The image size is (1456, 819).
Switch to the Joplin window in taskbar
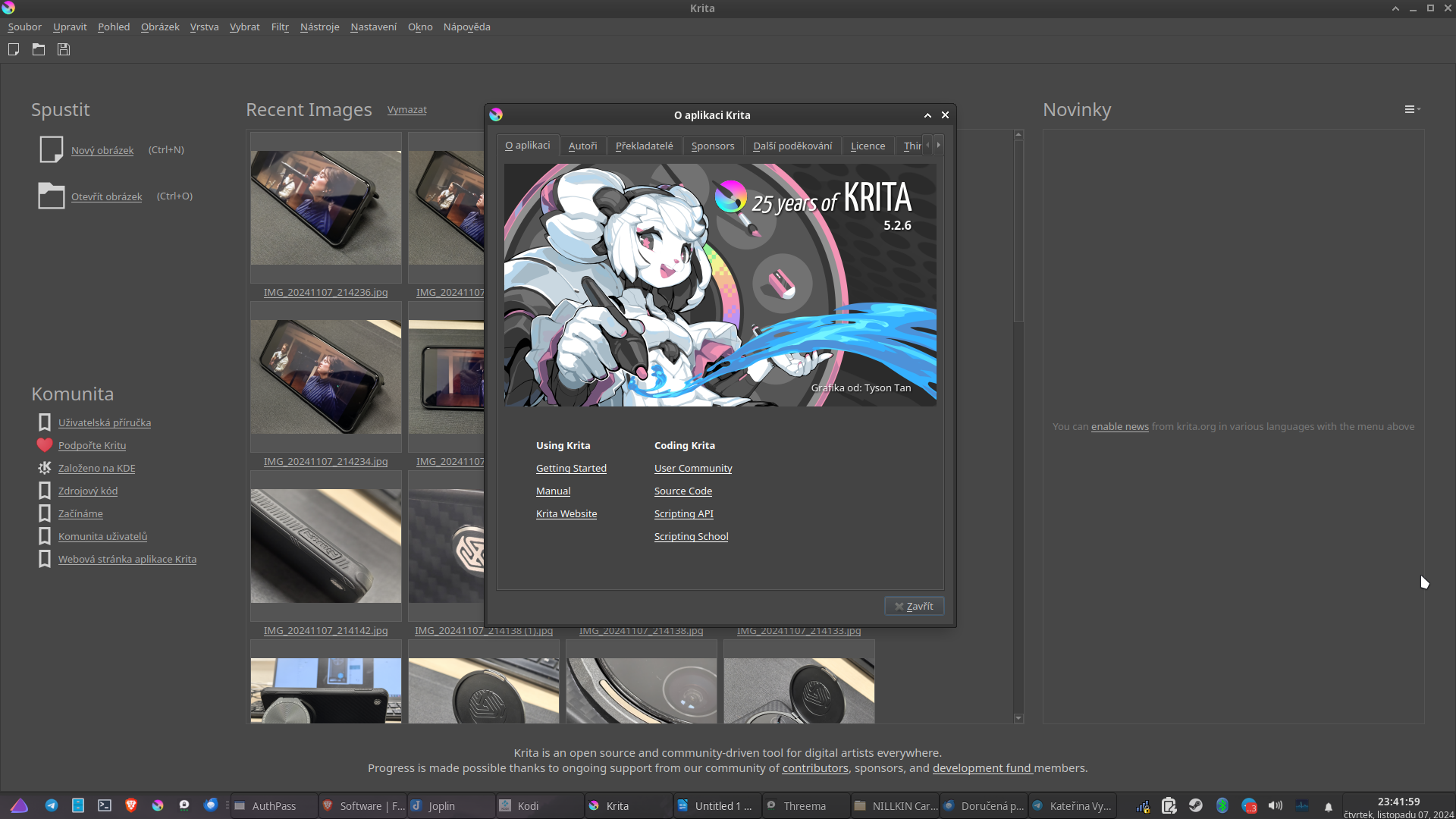coord(452,805)
